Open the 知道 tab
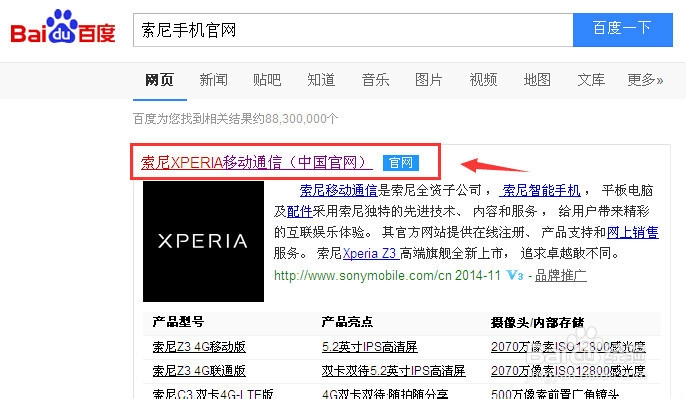Viewport: 686px width, 399px height. [x=322, y=80]
